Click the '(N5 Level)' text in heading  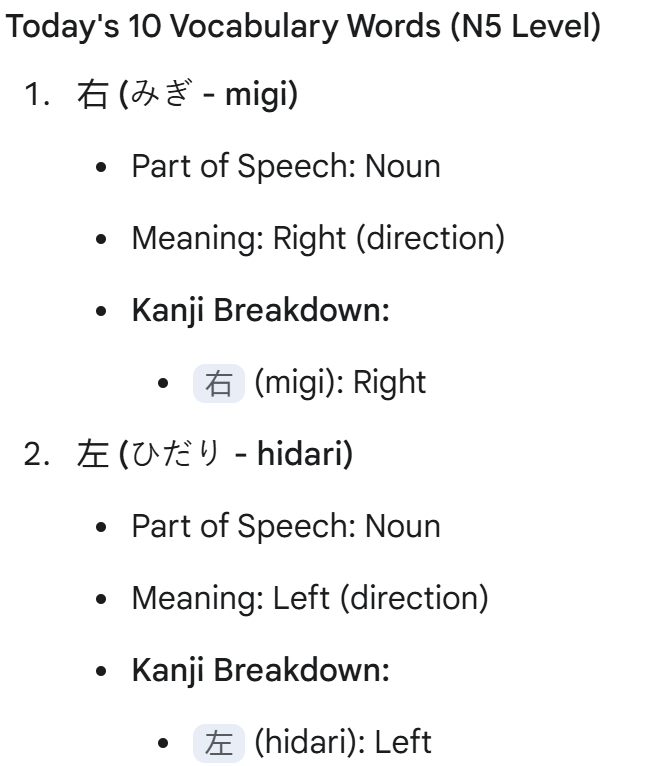(525, 26)
